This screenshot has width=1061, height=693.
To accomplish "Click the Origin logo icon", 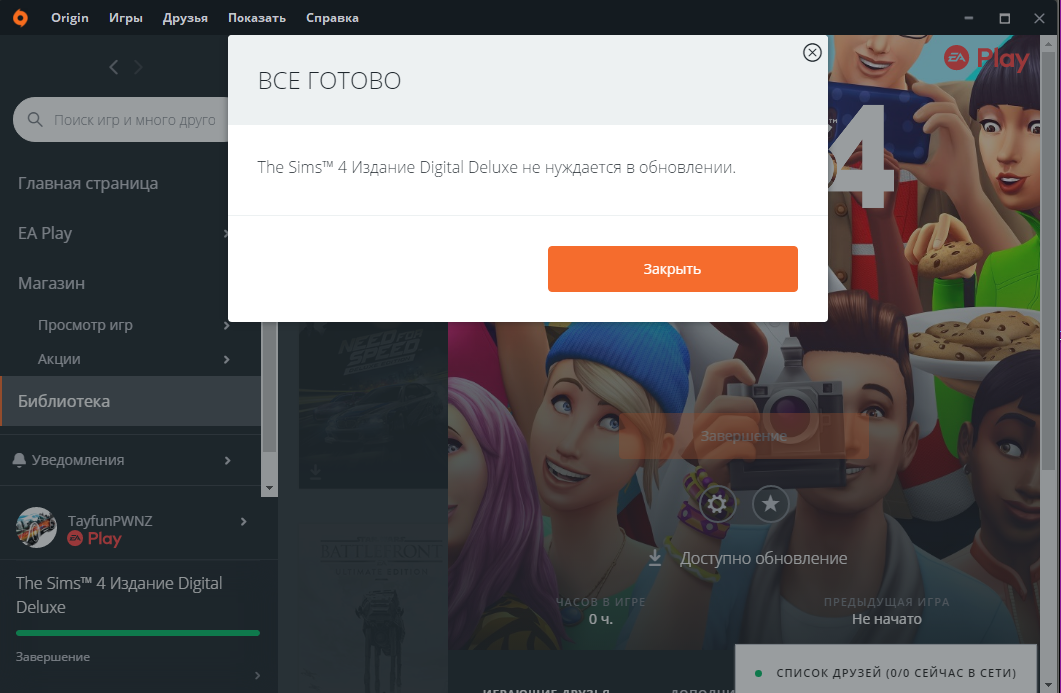I will (20, 18).
